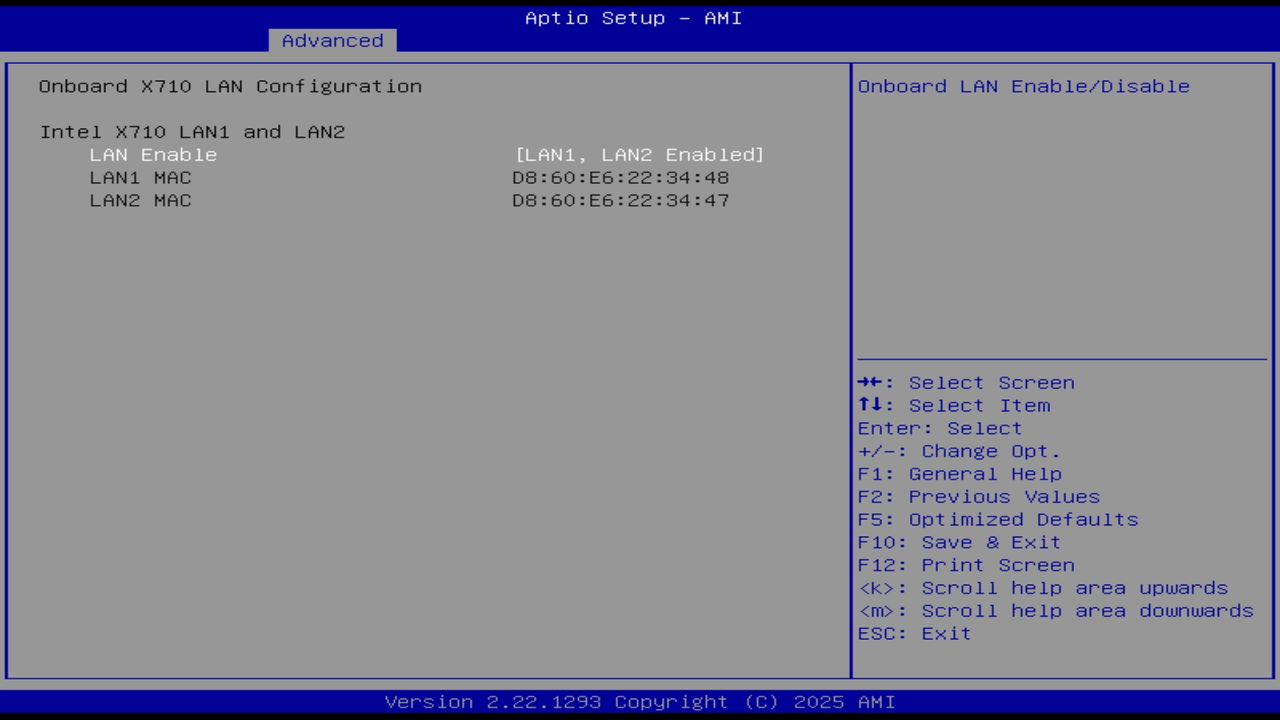Select the LAN2 MAC entry

(141, 200)
